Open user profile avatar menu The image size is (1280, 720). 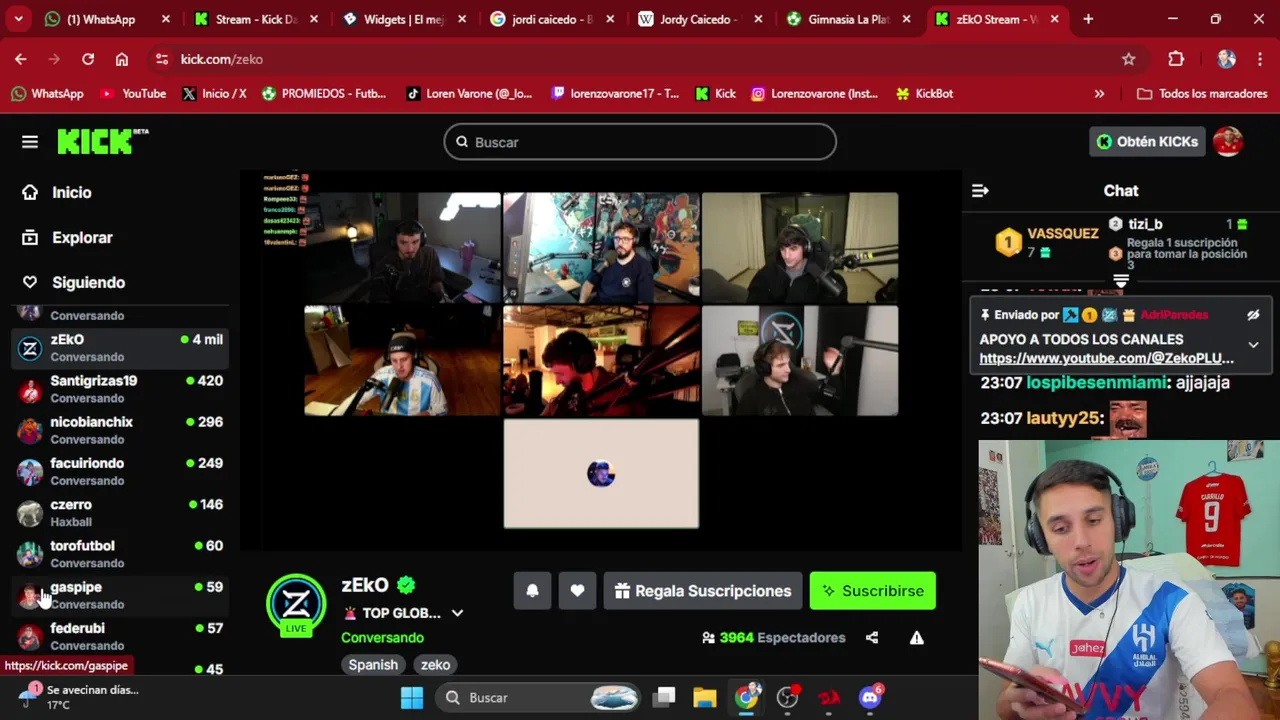click(1228, 142)
